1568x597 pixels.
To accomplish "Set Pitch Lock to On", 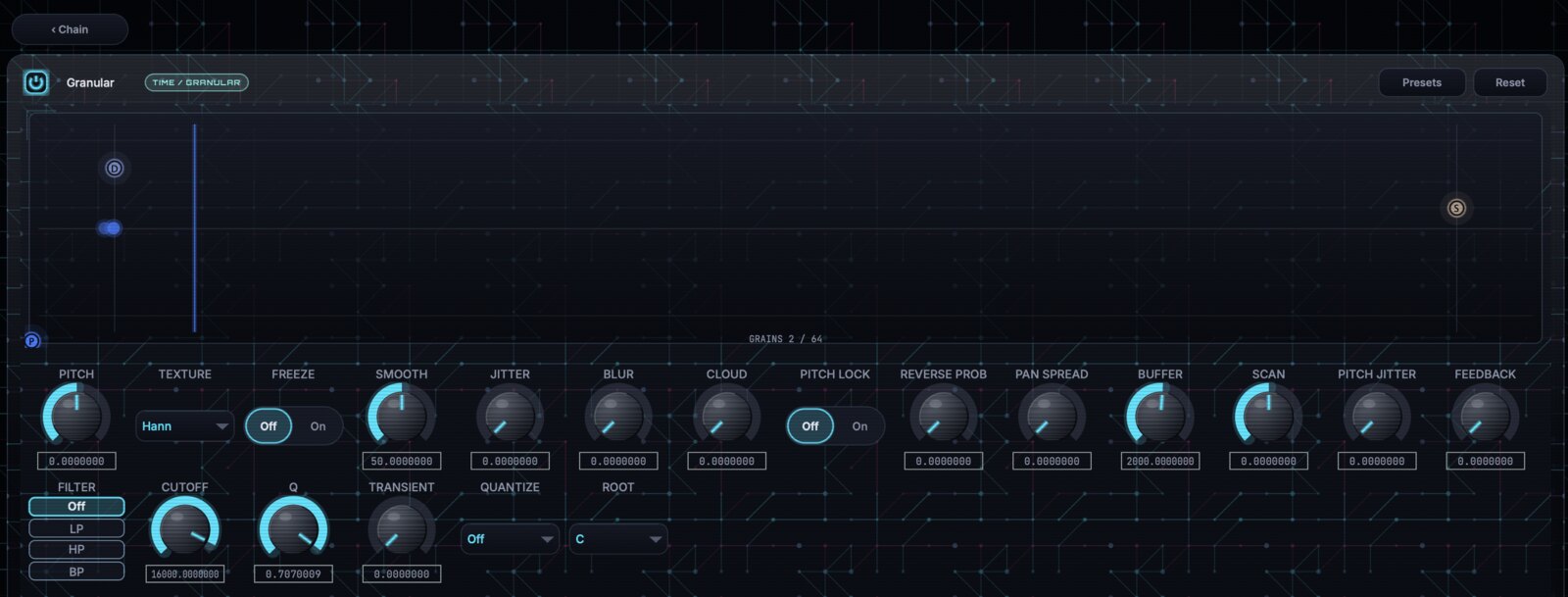I will tap(860, 426).
